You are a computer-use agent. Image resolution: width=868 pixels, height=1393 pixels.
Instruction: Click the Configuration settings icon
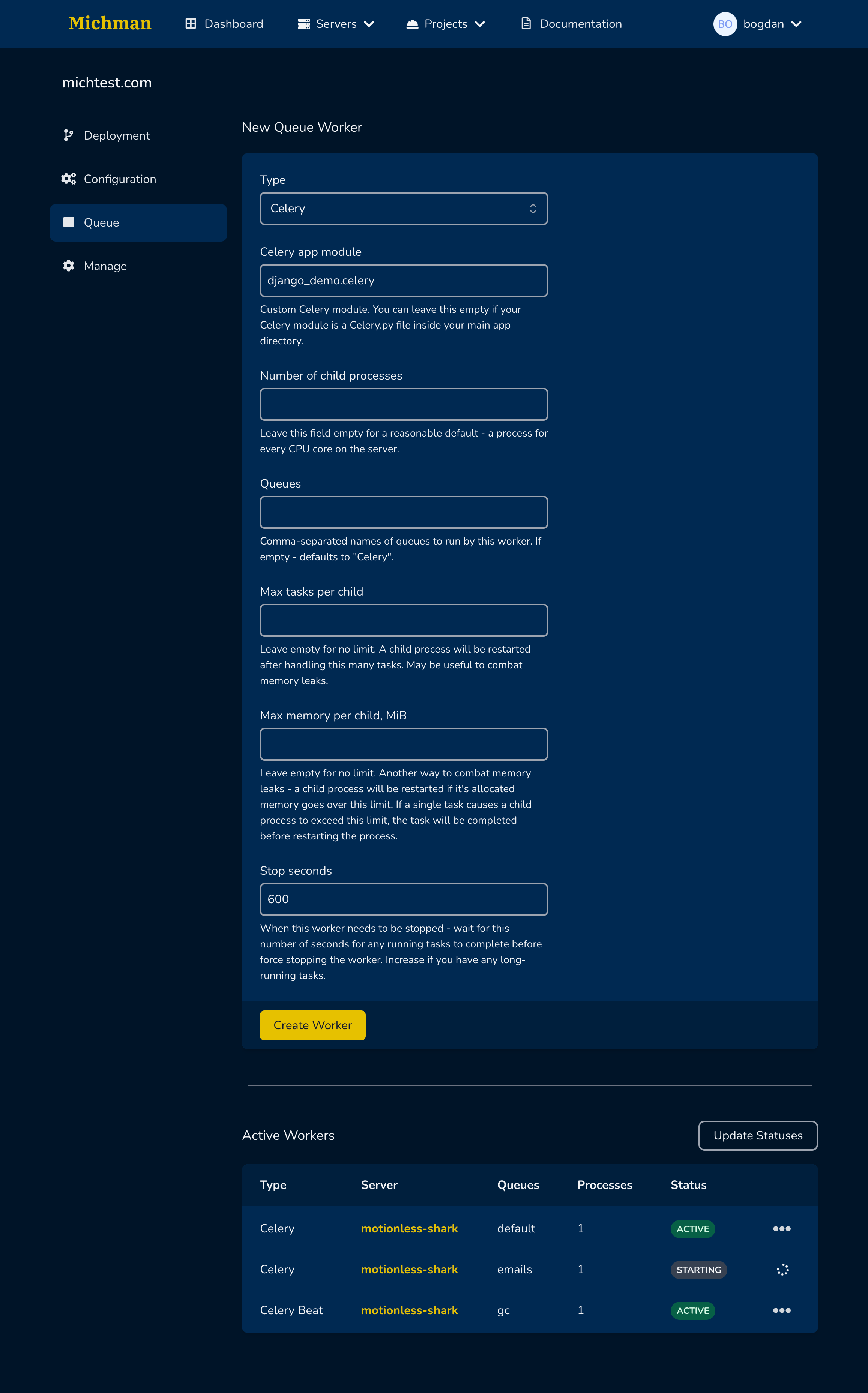pyautogui.click(x=67, y=179)
